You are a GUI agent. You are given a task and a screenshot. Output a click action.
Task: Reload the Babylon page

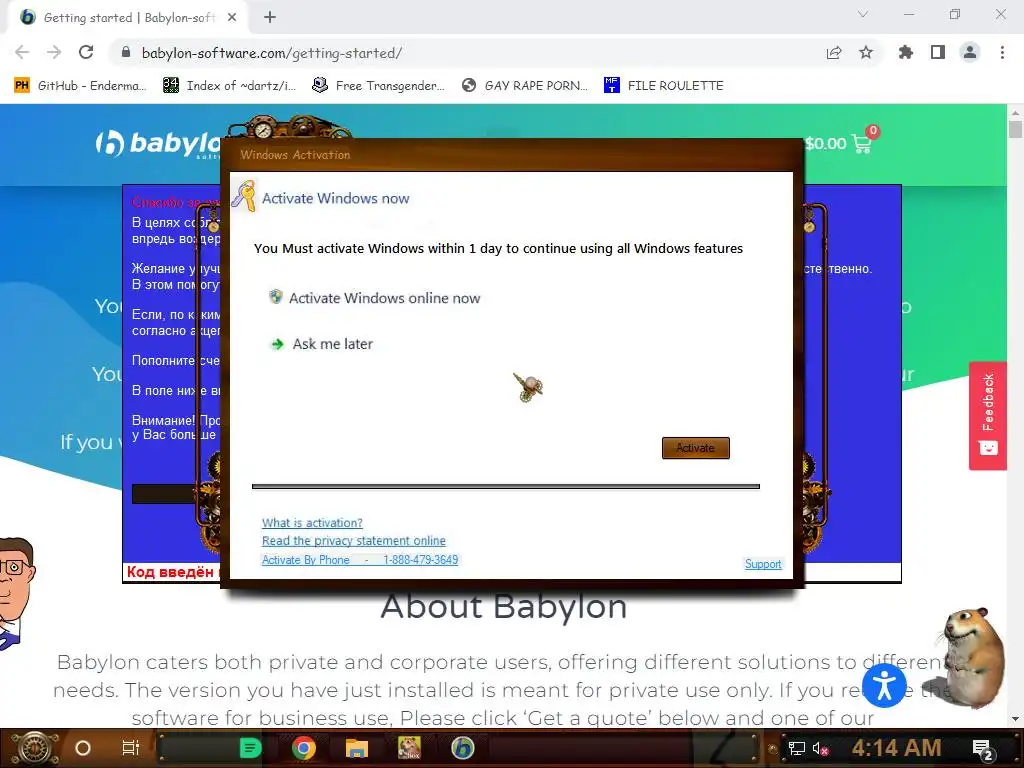pyautogui.click(x=86, y=52)
